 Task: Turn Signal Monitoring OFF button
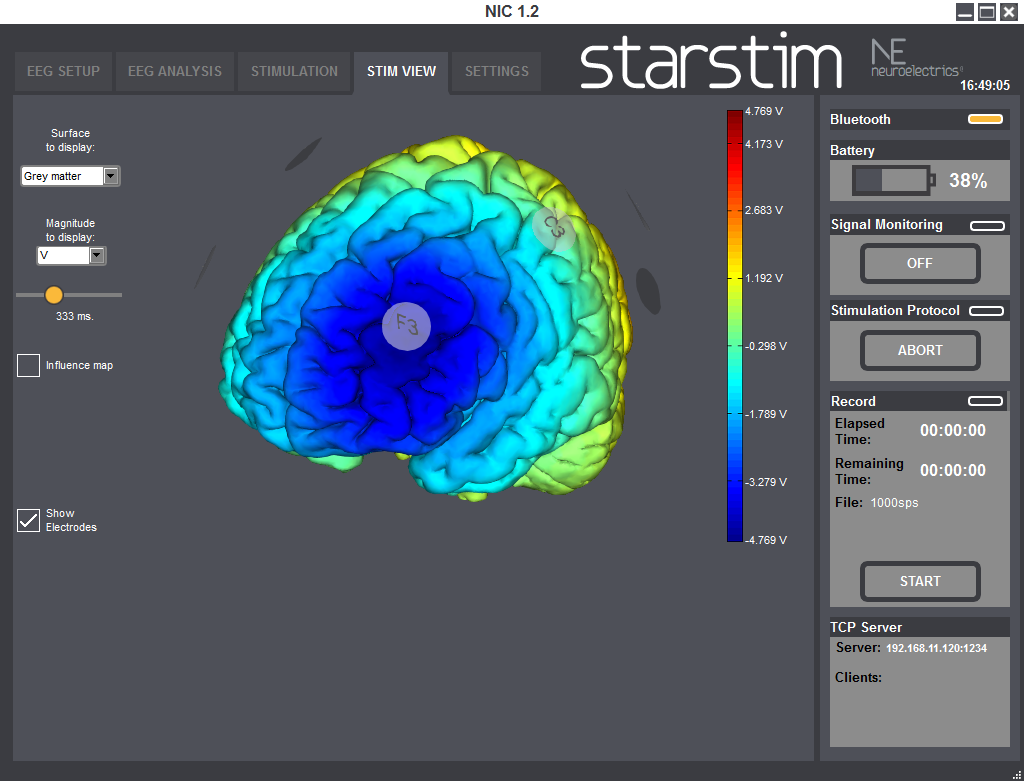point(920,263)
